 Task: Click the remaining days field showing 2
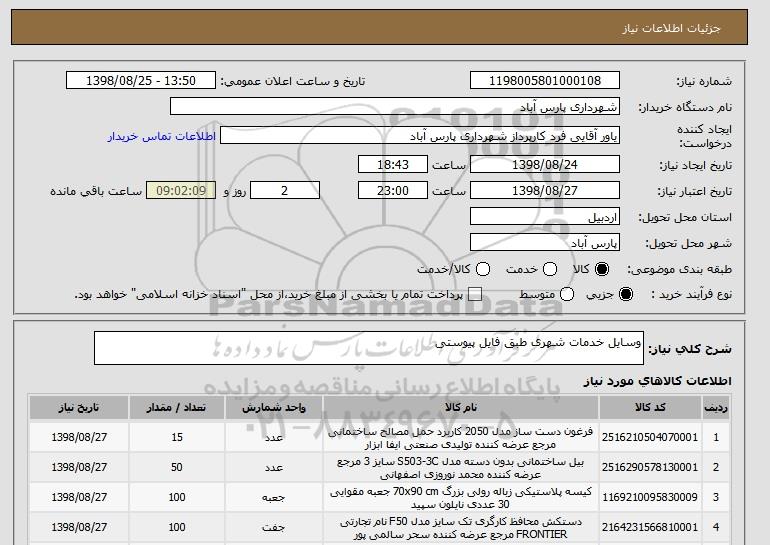(285, 191)
